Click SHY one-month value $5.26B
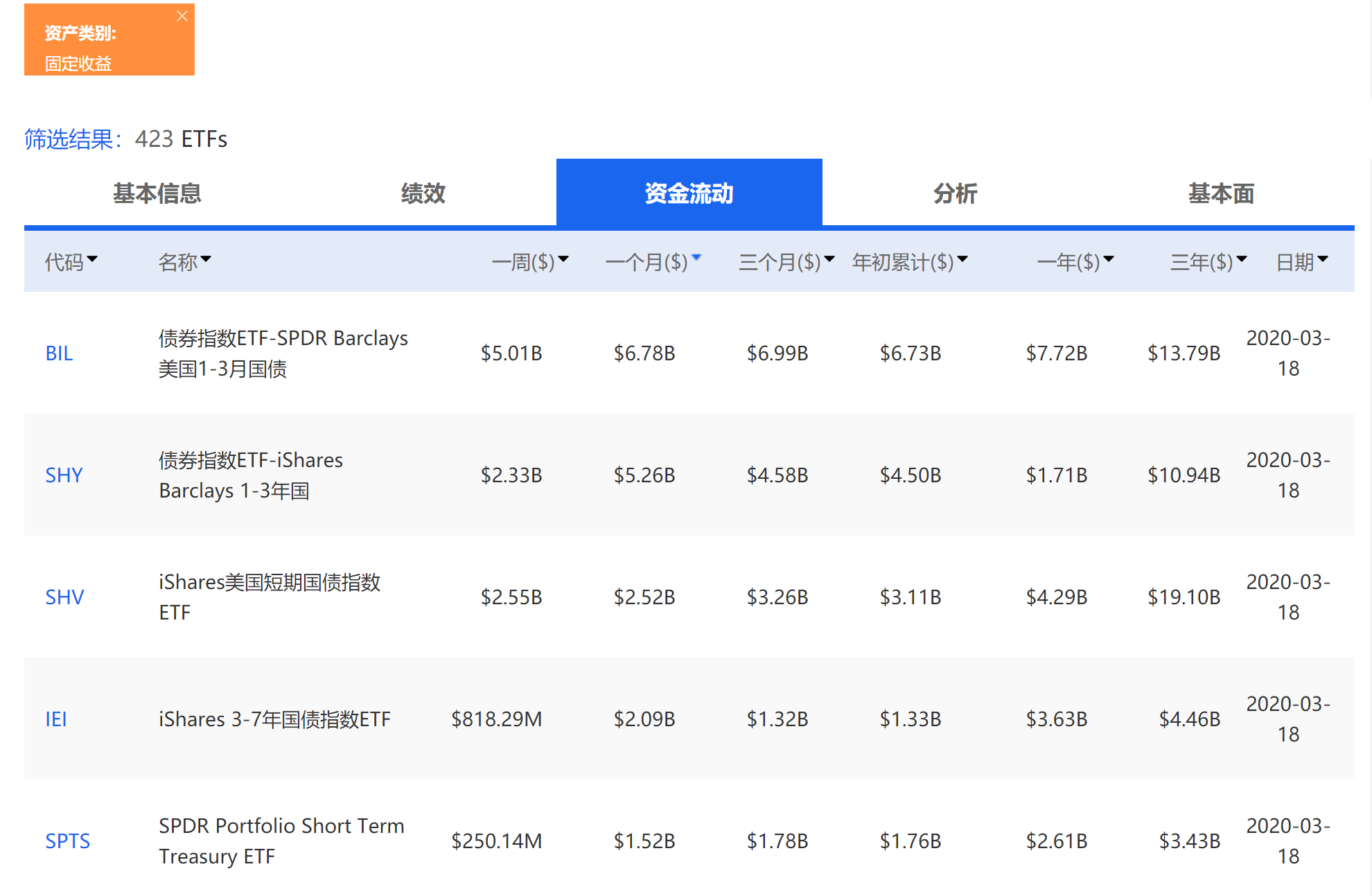Image resolution: width=1372 pixels, height=896 pixels. pos(644,475)
